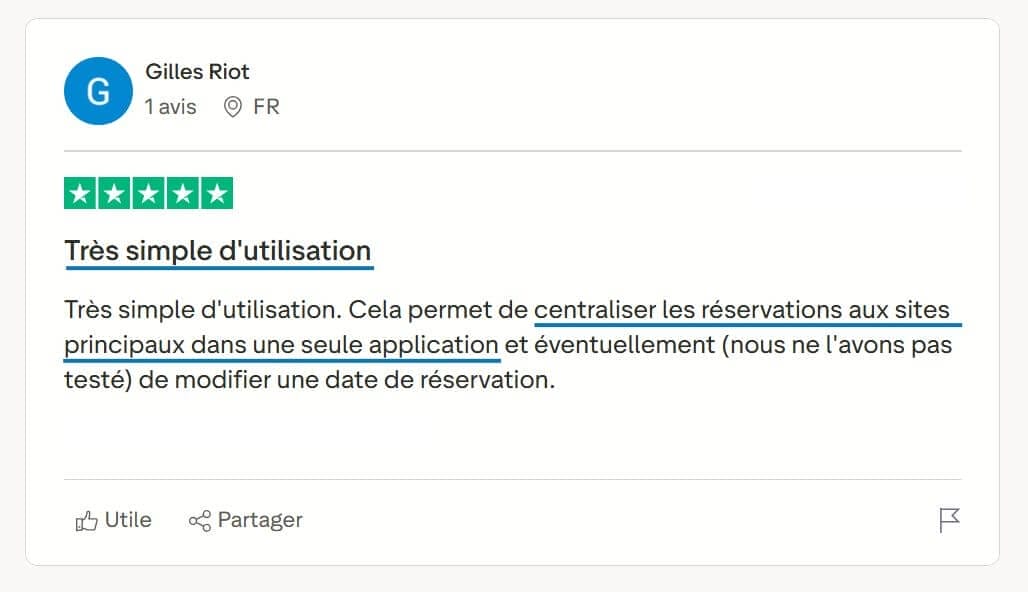This screenshot has height=592, width=1028.
Task: Click the "1 avis" review count
Action: pos(171,107)
